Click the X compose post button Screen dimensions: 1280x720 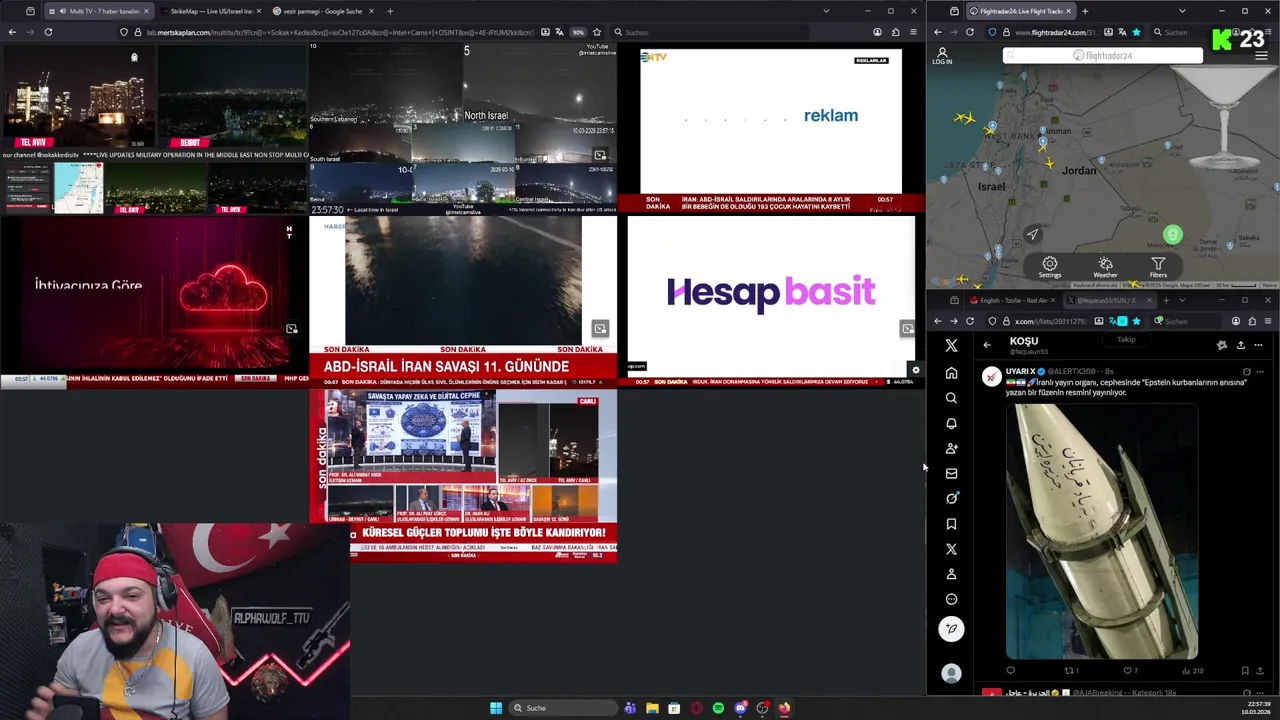coord(951,628)
